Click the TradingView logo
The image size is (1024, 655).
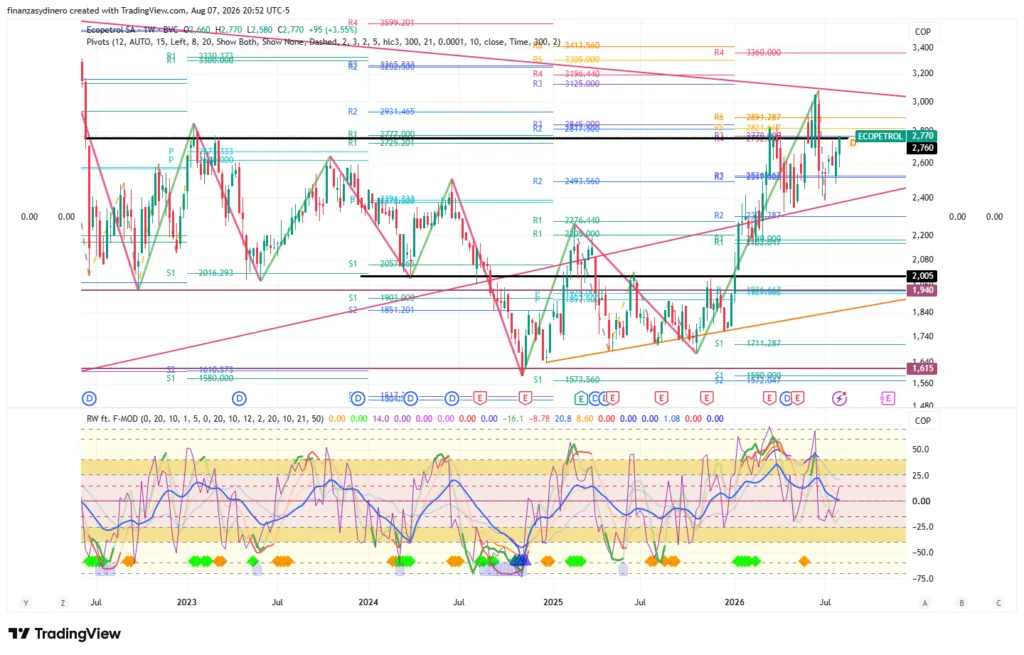(65, 633)
